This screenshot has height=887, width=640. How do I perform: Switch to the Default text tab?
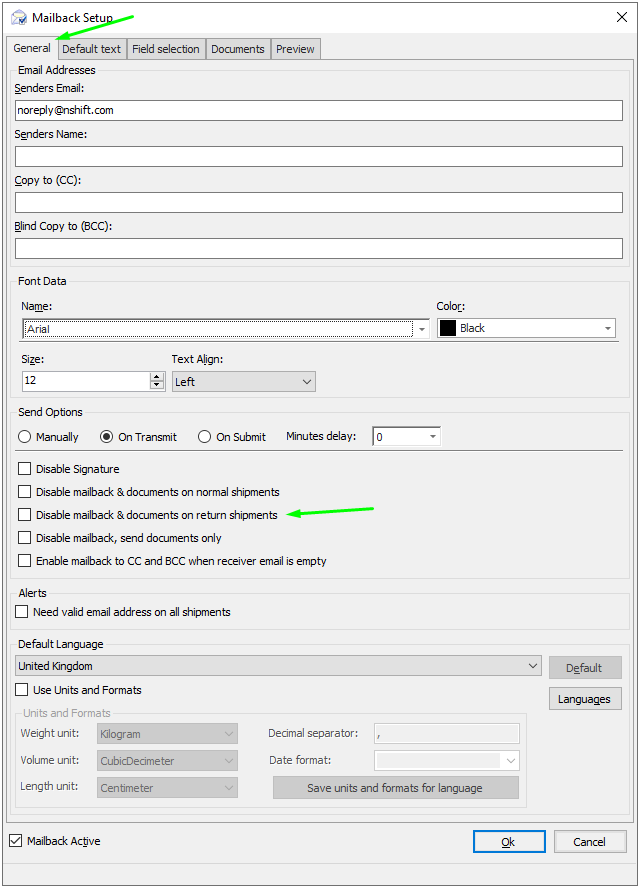(91, 49)
